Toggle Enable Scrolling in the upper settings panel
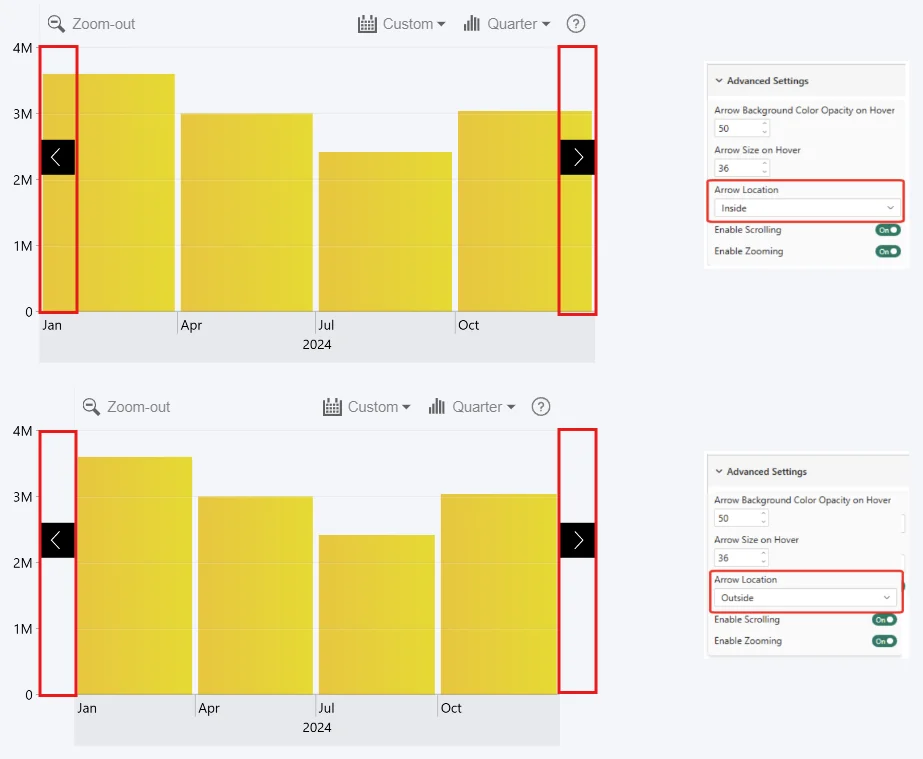Viewport: 923px width, 759px height. click(887, 230)
